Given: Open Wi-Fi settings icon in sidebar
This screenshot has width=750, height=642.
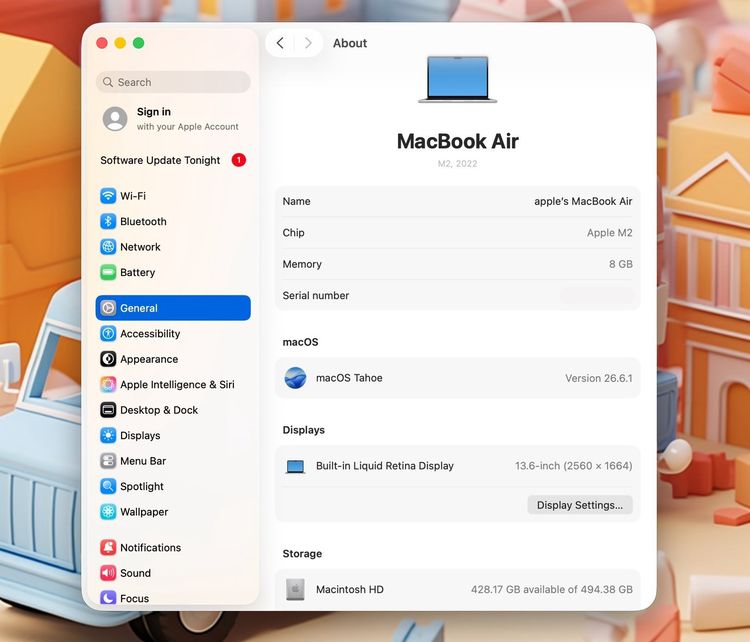Looking at the screenshot, I should click(108, 196).
